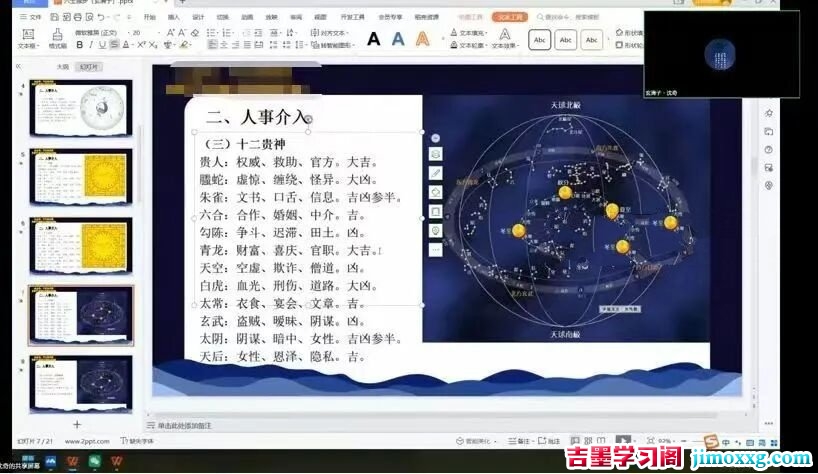Add a new slide with plus button

77,424
